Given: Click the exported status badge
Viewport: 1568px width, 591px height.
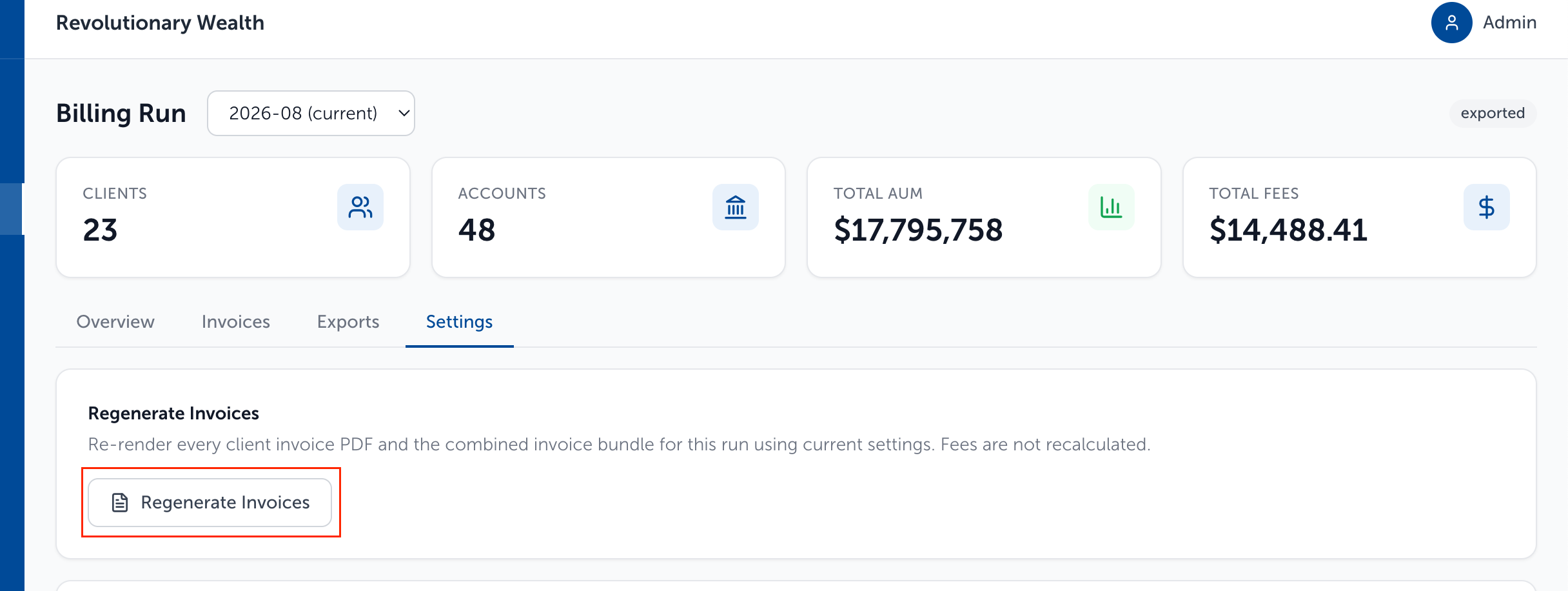Looking at the screenshot, I should [1493, 113].
